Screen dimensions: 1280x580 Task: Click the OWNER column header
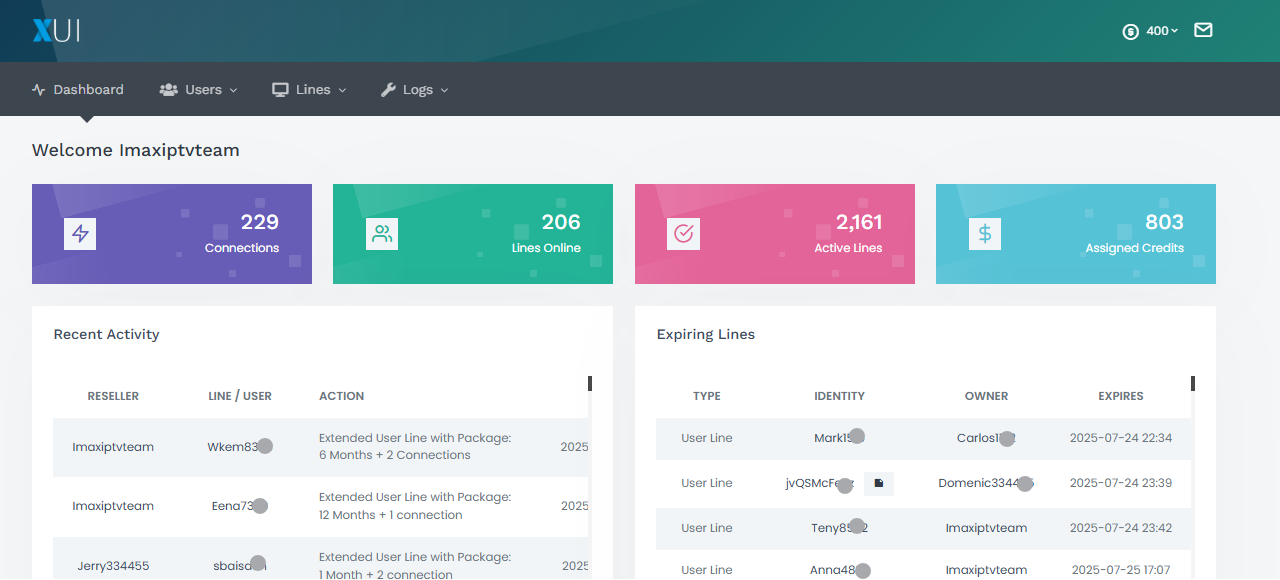tap(987, 396)
